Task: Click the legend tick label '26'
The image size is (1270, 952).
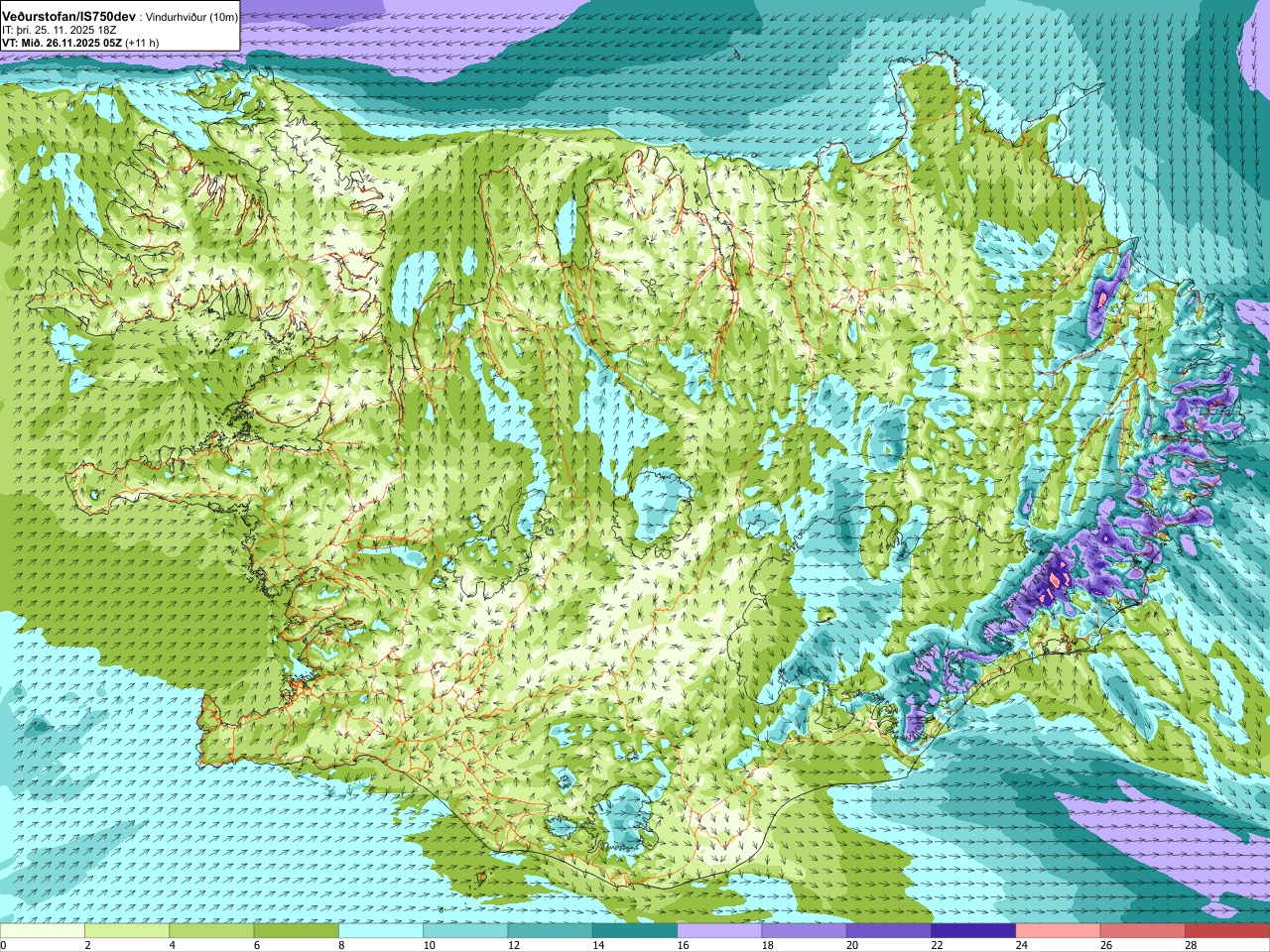Action: (1106, 945)
